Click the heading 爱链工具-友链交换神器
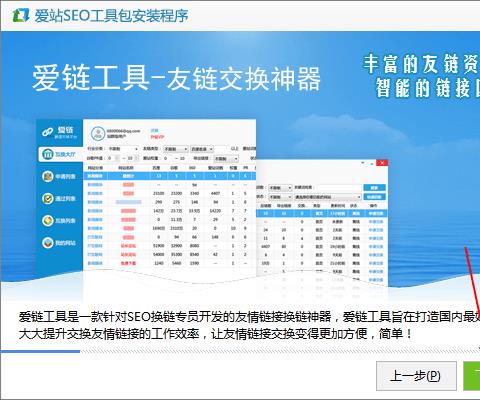 point(176,78)
